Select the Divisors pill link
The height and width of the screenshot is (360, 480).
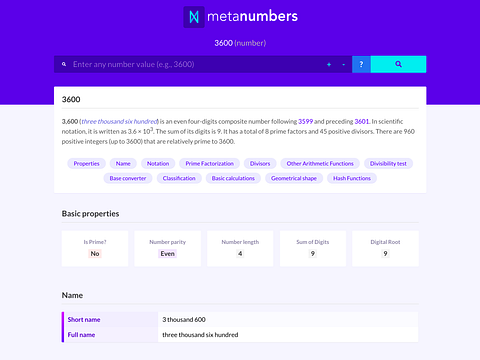(260, 163)
